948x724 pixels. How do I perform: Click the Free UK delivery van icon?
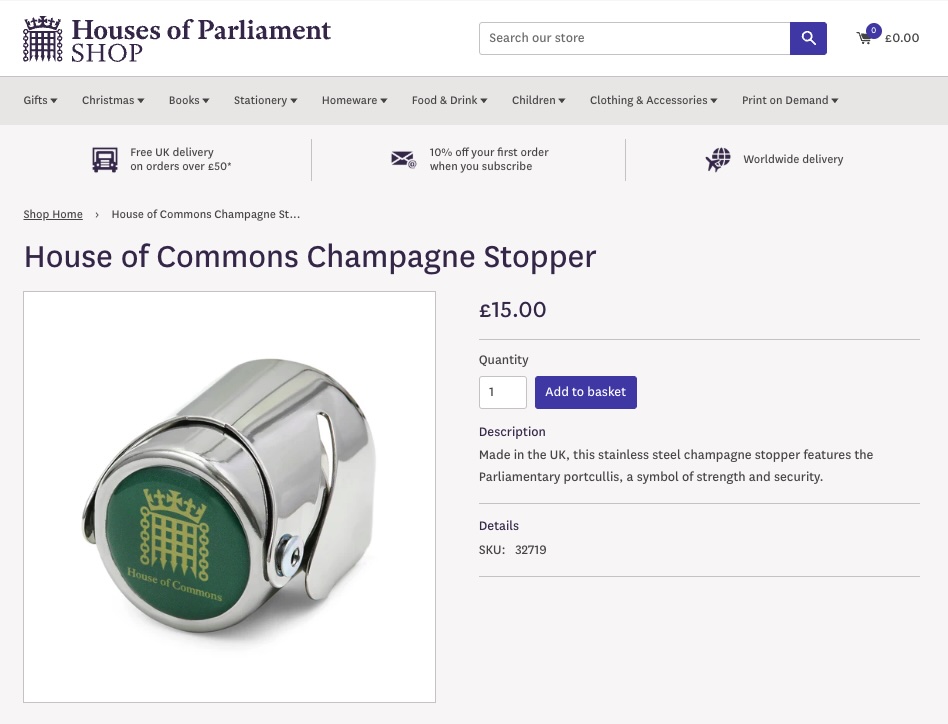[x=104, y=159]
